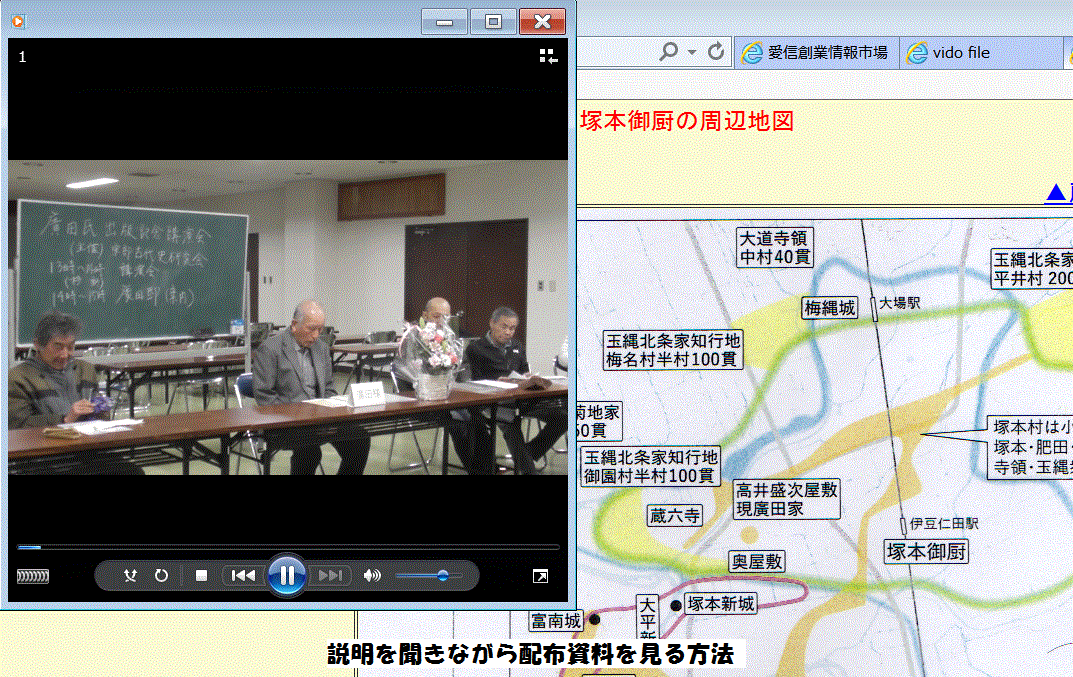Click the blue triangle link on page

click(1058, 192)
